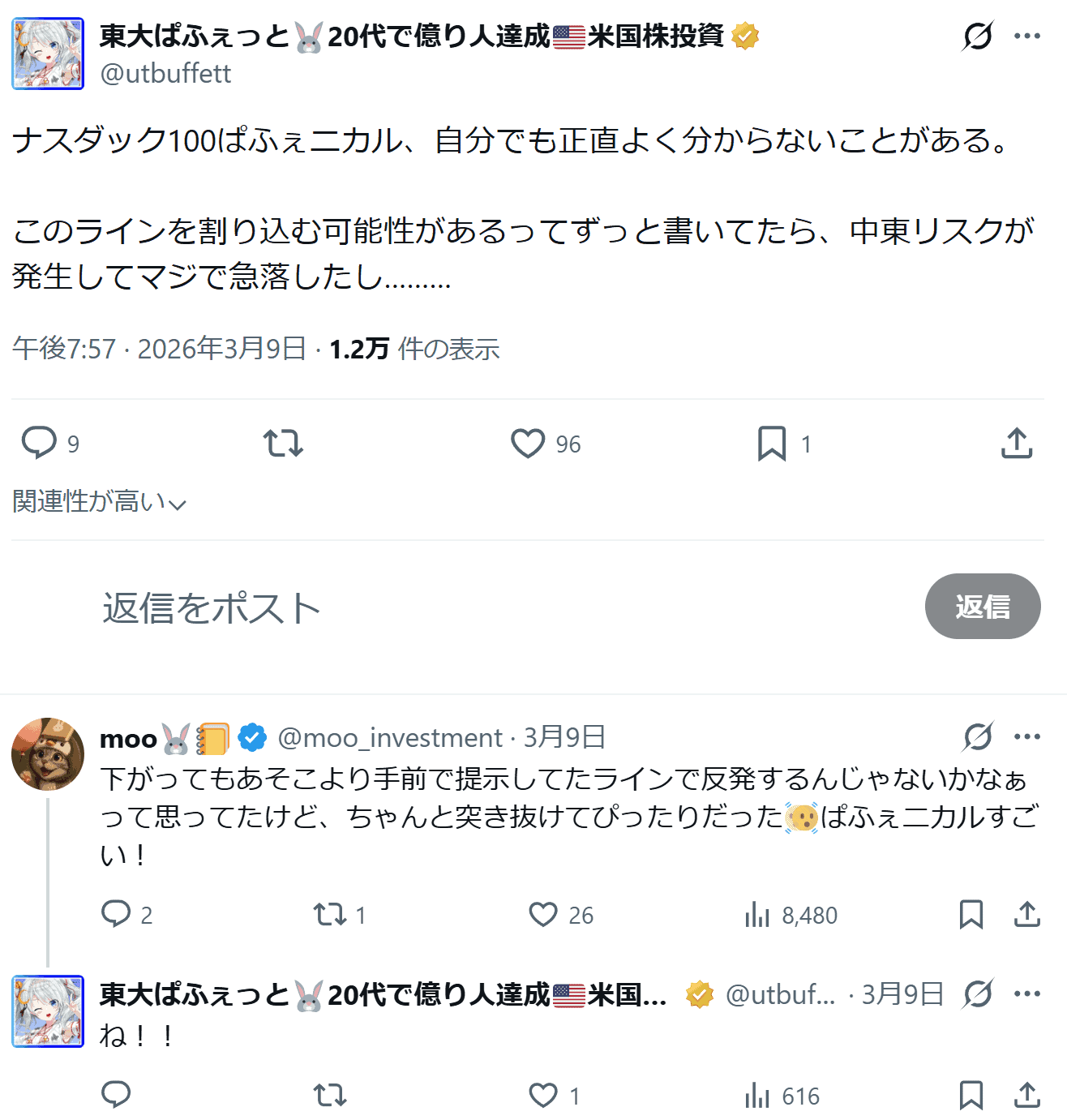1067x1120 pixels.
Task: Open the @moo_investment profile link
Action: coord(390,738)
